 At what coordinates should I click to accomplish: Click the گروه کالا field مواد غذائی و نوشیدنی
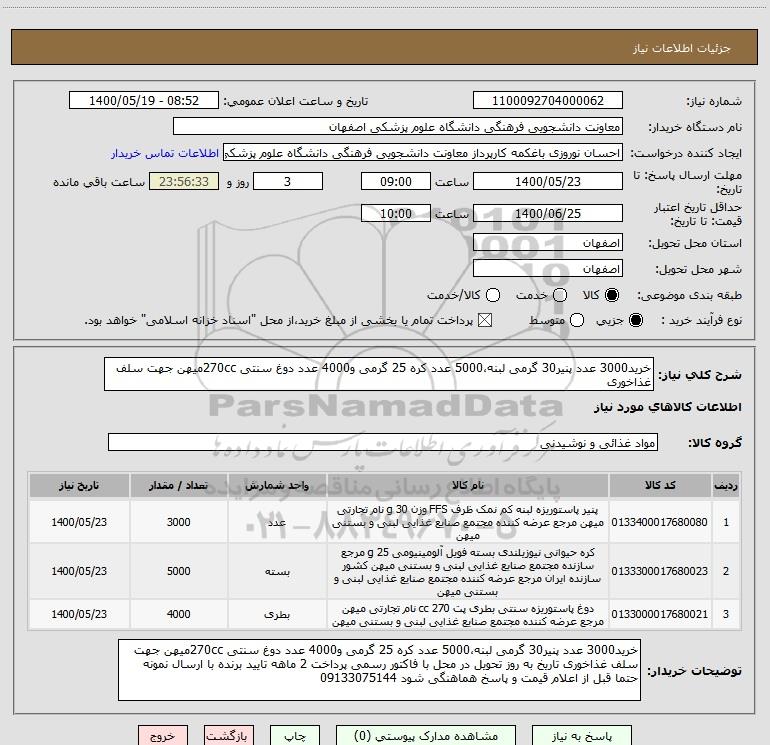coord(383,442)
